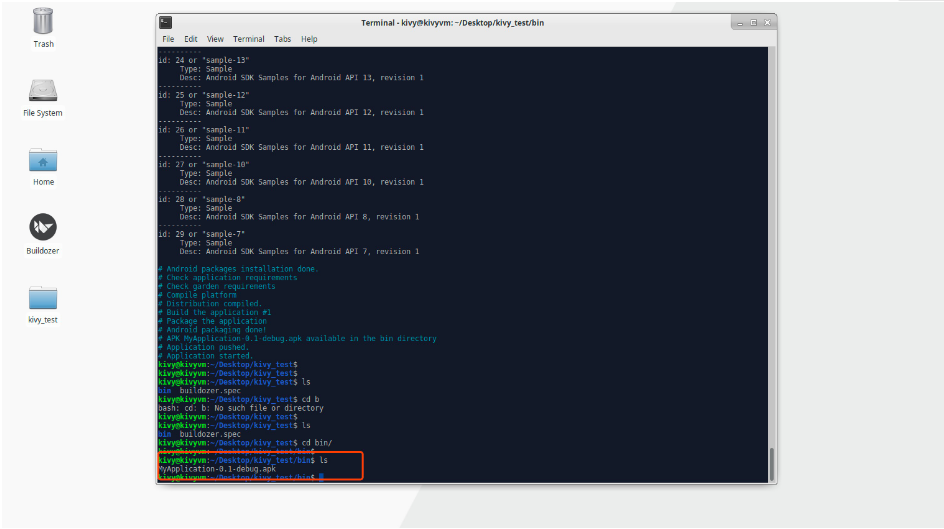Click '# Check garden requirements' line

point(217,286)
